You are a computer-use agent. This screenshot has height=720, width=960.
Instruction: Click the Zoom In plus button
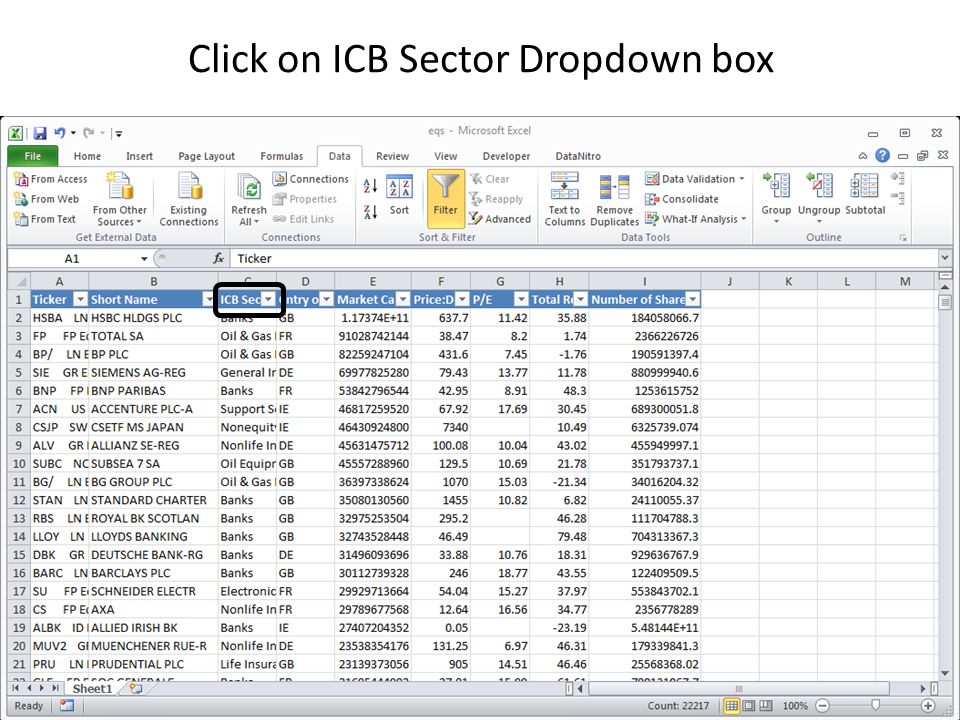click(x=928, y=706)
